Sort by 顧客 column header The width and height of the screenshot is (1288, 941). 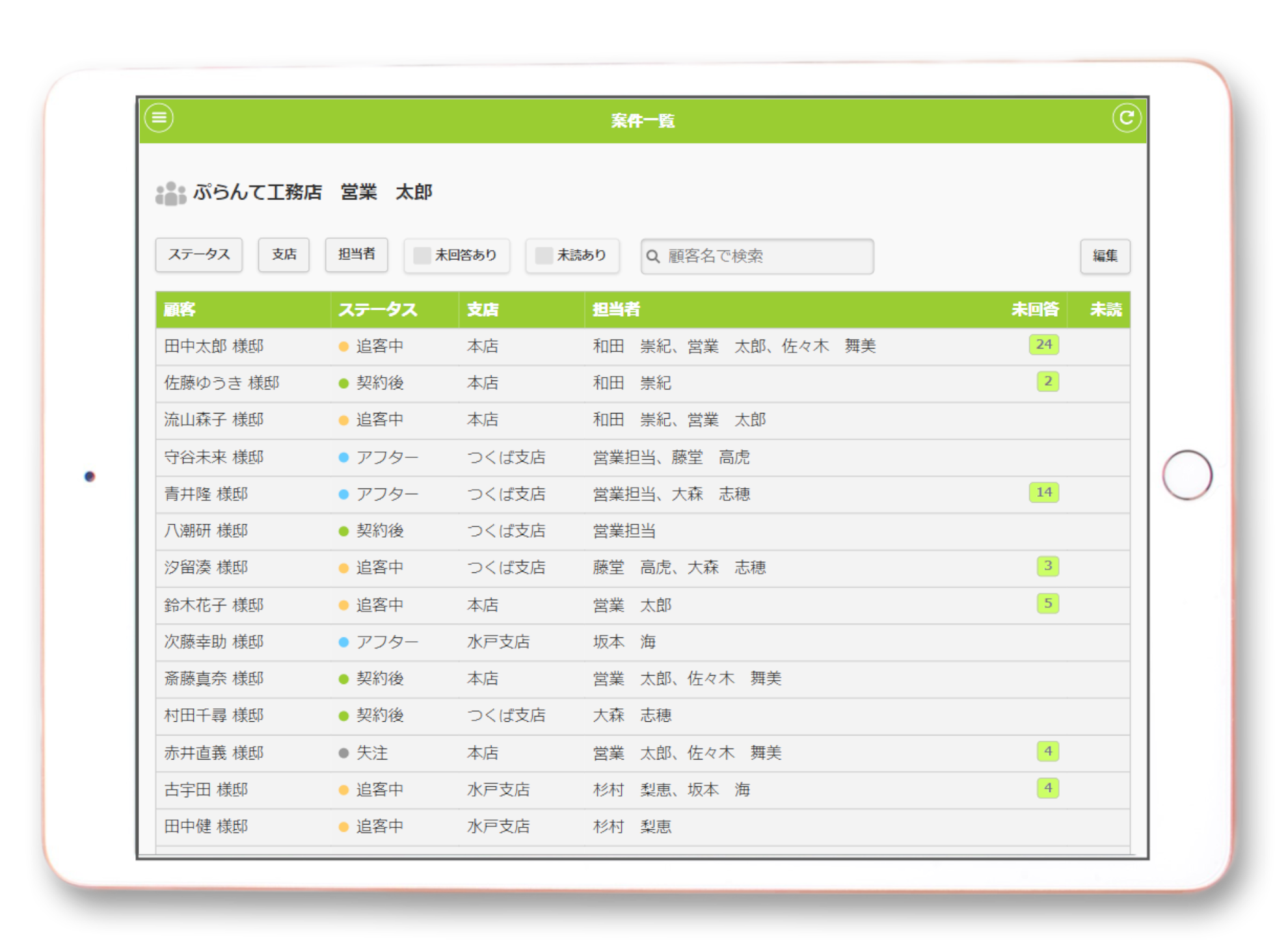click(180, 310)
